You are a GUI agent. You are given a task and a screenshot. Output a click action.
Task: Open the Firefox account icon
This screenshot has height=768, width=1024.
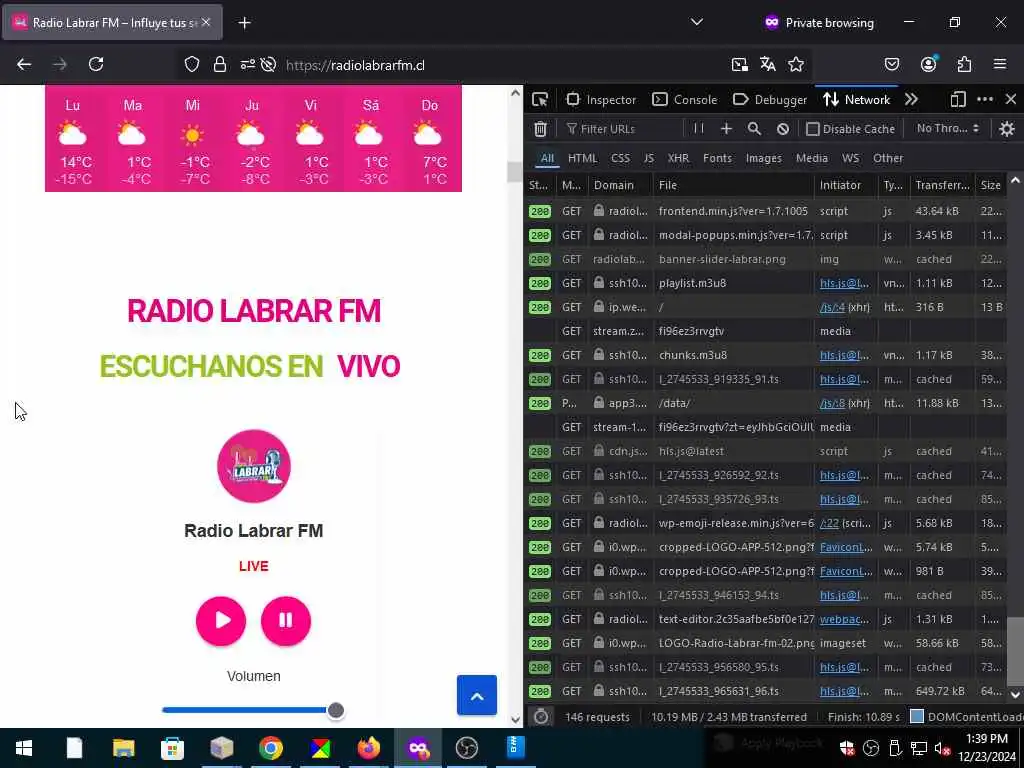click(928, 64)
